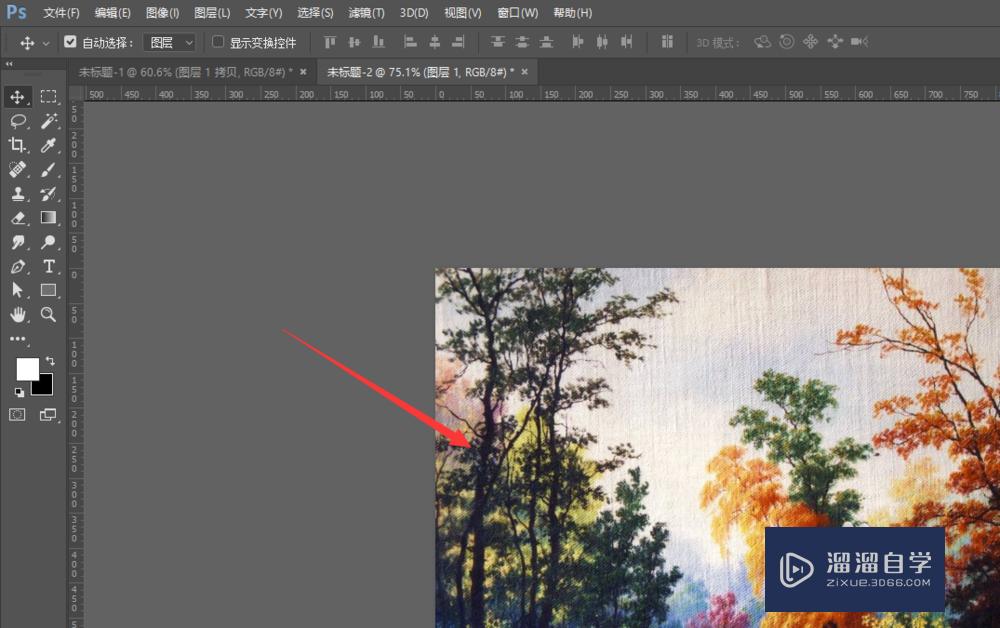Toggle Quick Mask mode

[17, 415]
